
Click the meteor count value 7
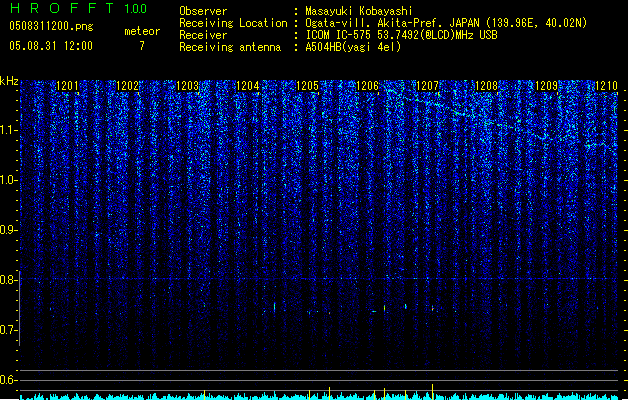point(142,46)
